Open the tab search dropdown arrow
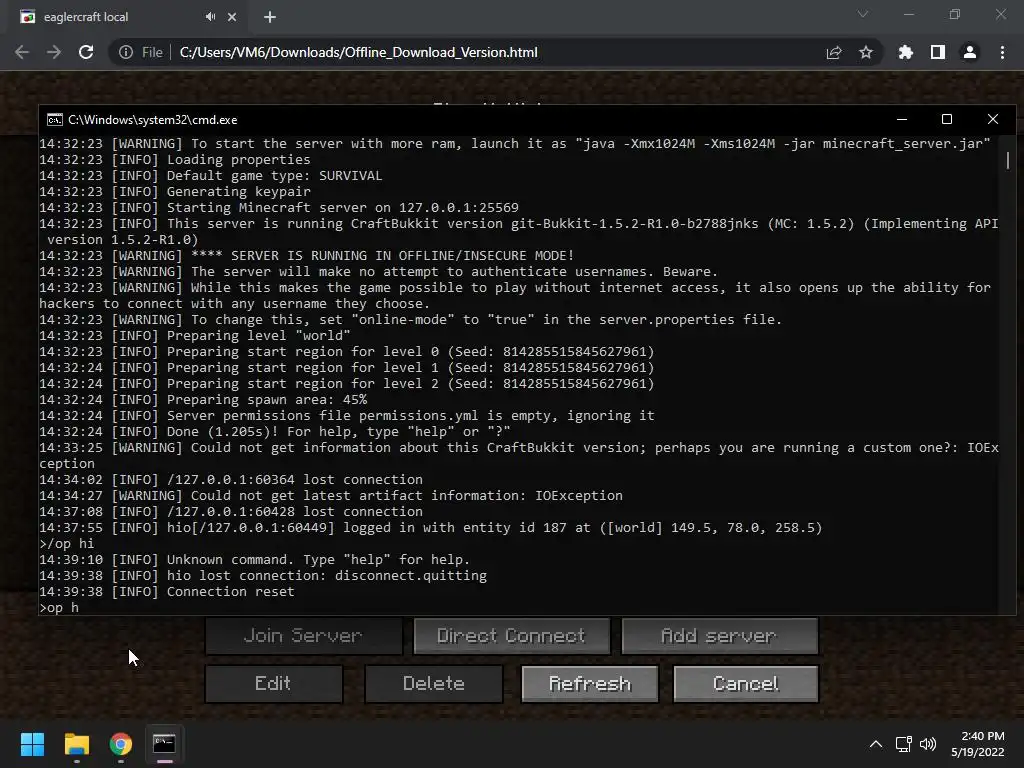 [863, 14]
